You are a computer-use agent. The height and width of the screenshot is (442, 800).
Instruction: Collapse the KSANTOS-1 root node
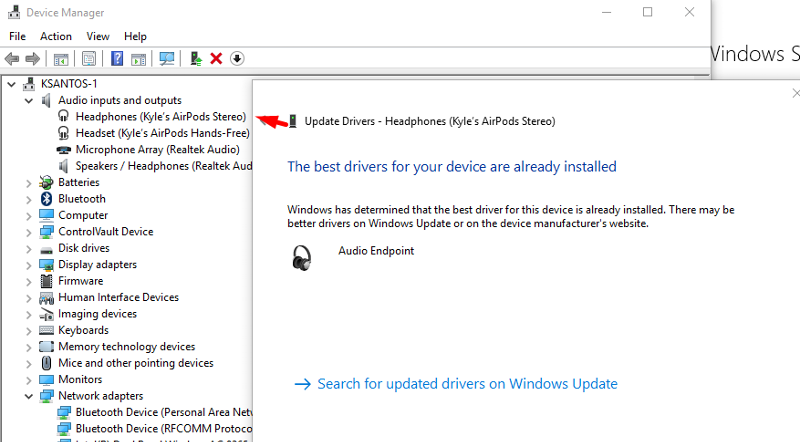pyautogui.click(x=11, y=84)
